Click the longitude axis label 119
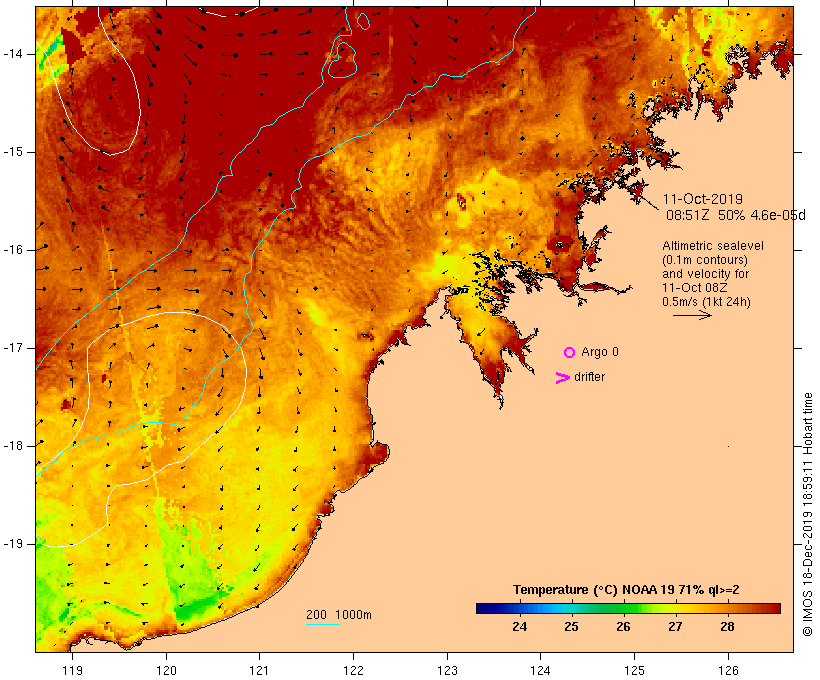The width and height of the screenshot is (820, 680). [x=72, y=671]
